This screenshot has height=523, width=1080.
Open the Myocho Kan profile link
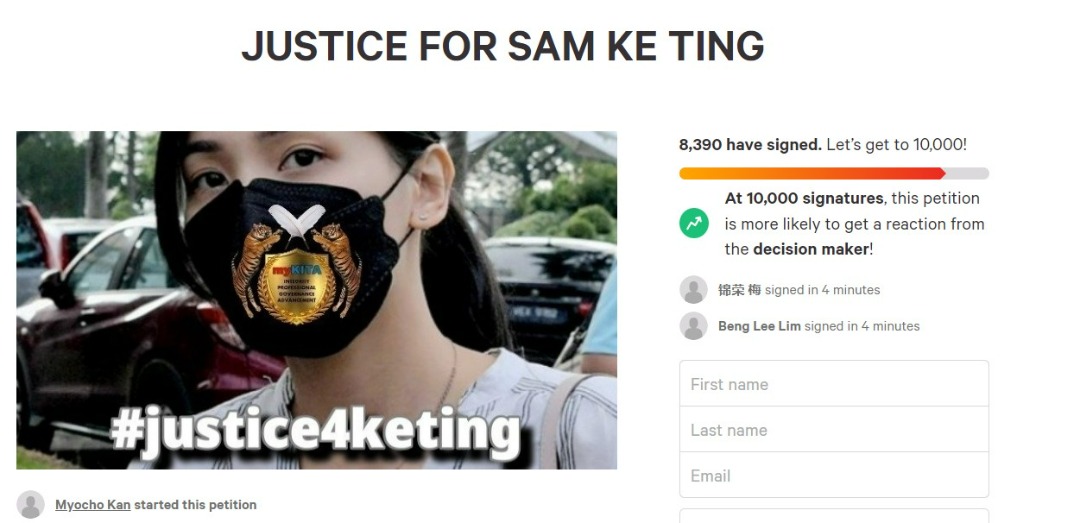coord(93,504)
